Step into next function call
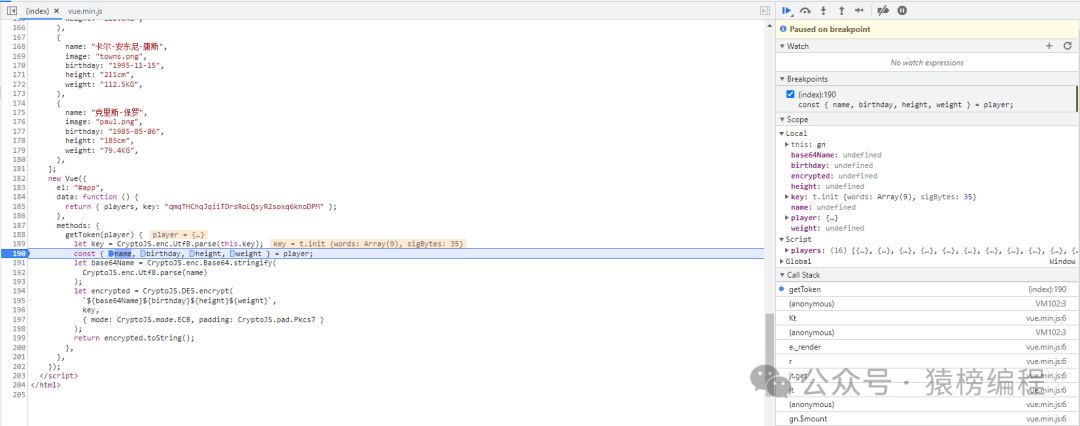The width and height of the screenshot is (1080, 426). click(x=824, y=10)
